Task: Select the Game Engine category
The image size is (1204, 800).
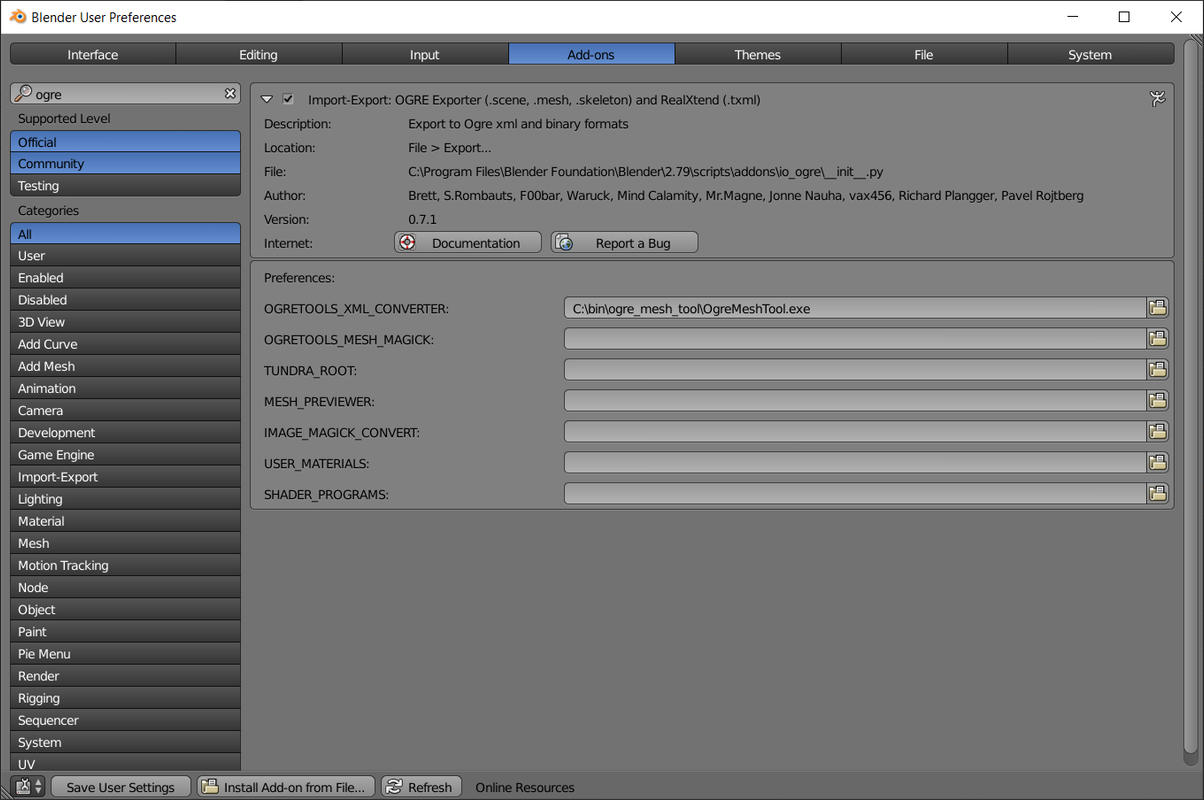Action: (x=126, y=455)
